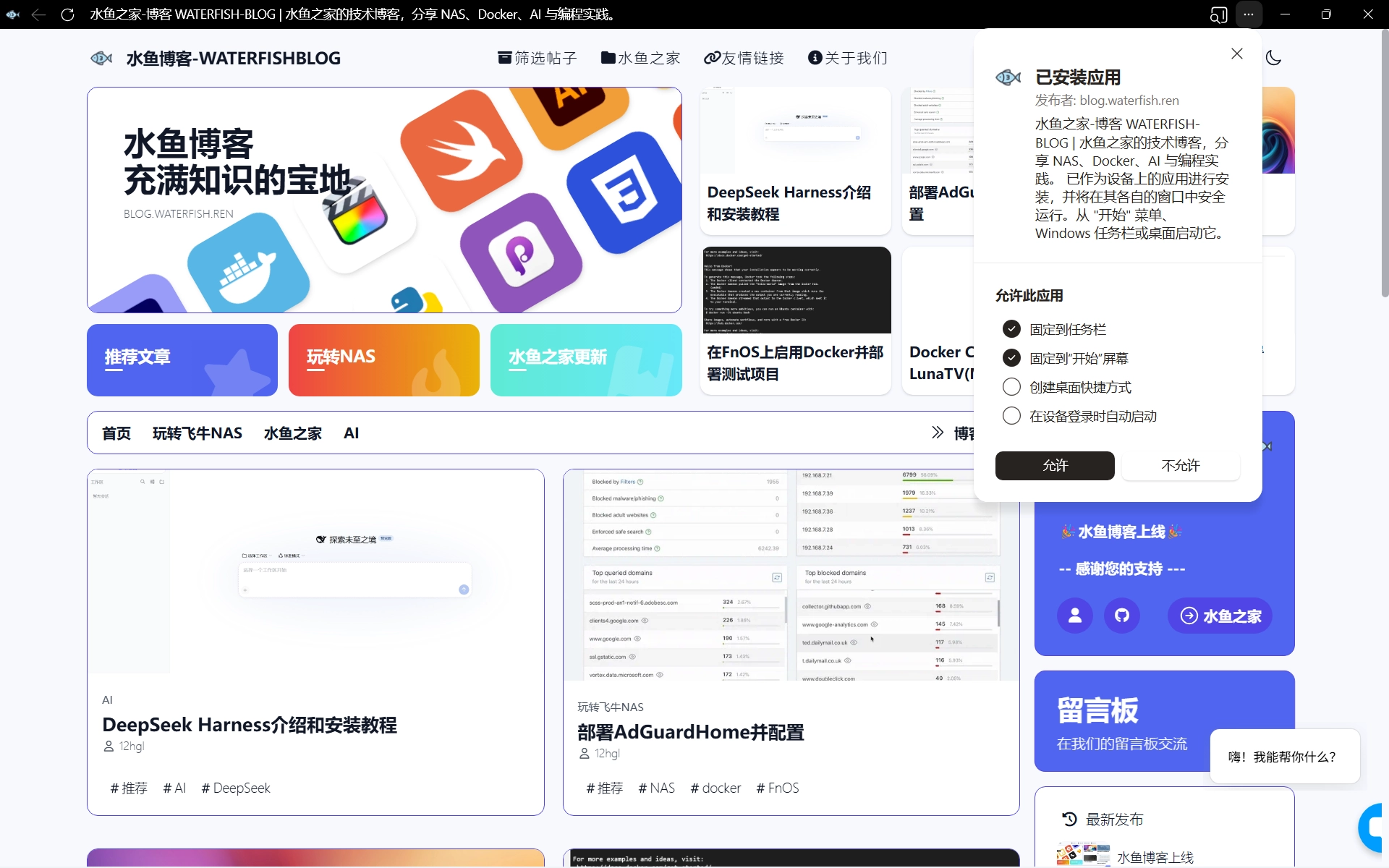Open the 水鱼之家更新 category card
Image resolution: width=1389 pixels, height=868 pixels.
(586, 360)
